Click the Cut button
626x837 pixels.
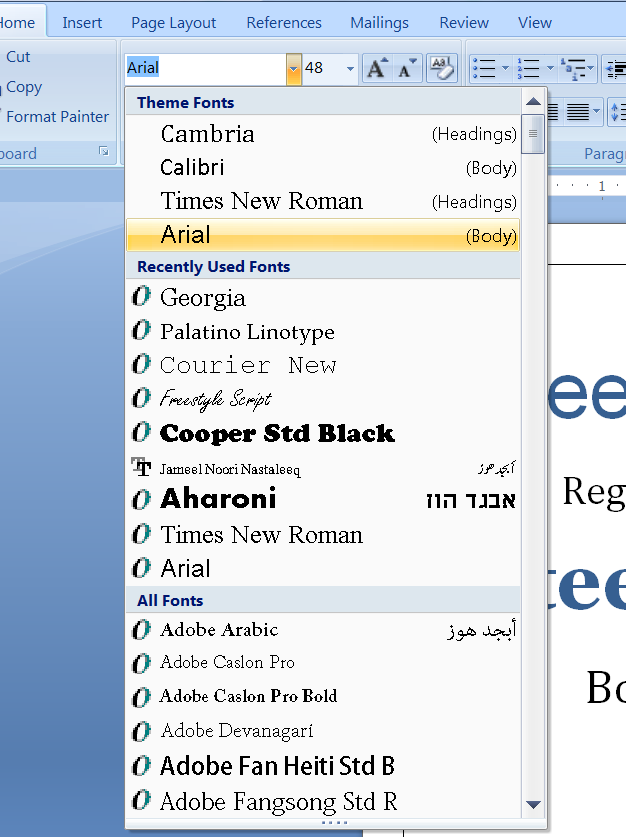pos(18,57)
